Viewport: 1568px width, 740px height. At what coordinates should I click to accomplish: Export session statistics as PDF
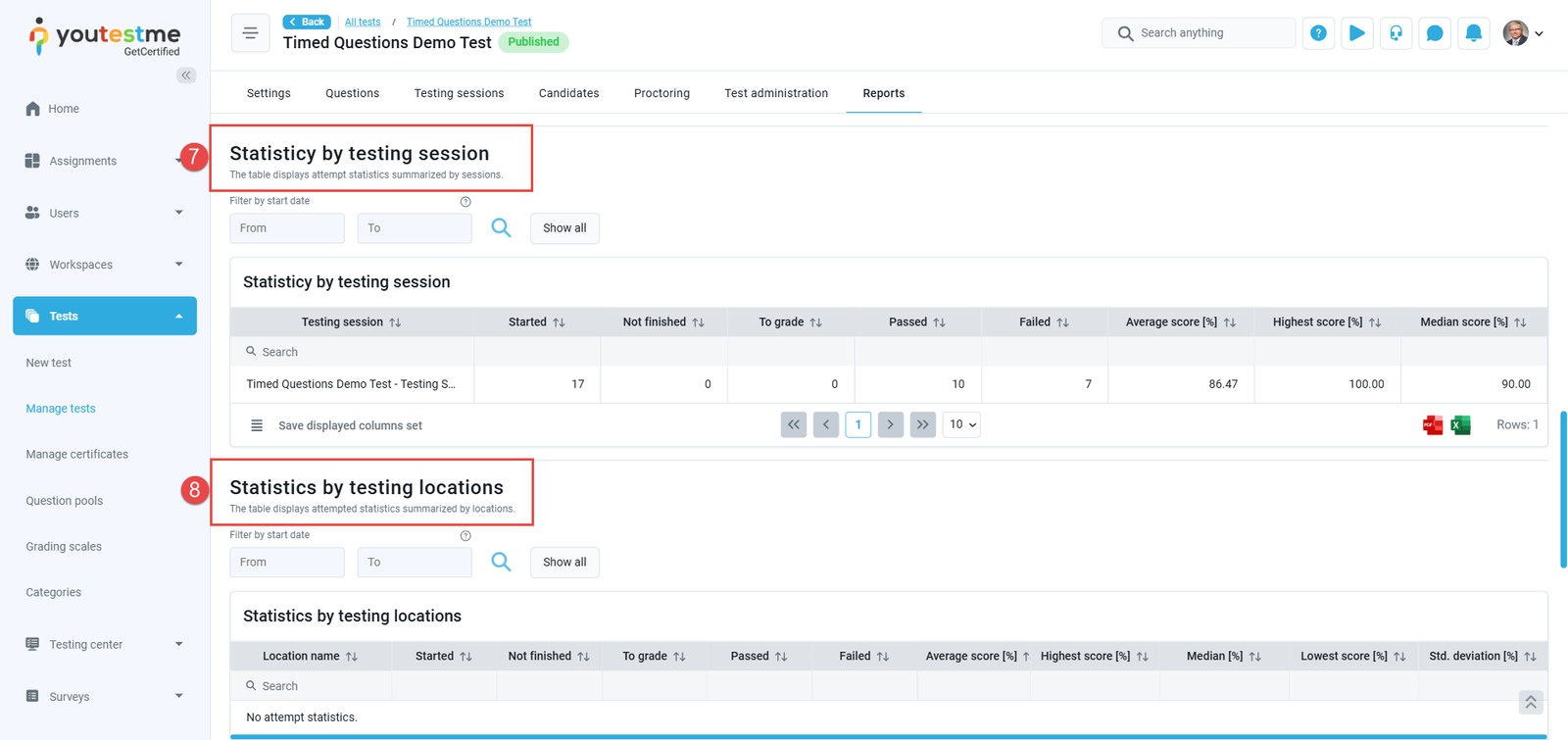click(1432, 424)
